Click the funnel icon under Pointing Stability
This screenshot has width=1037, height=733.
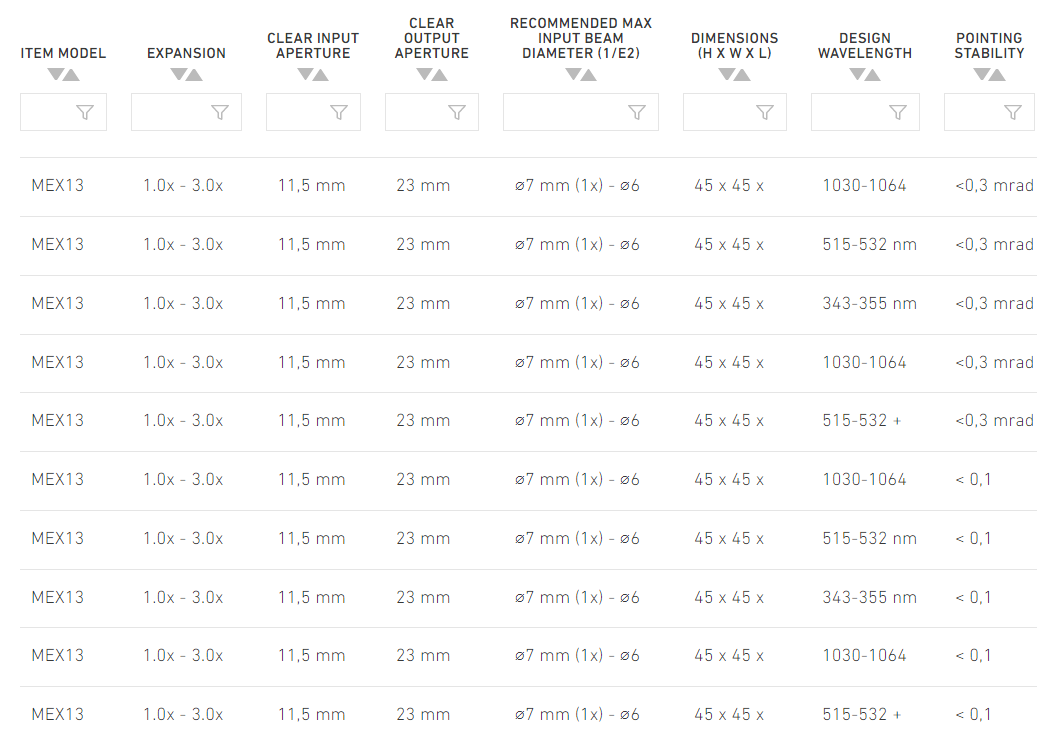click(1013, 112)
